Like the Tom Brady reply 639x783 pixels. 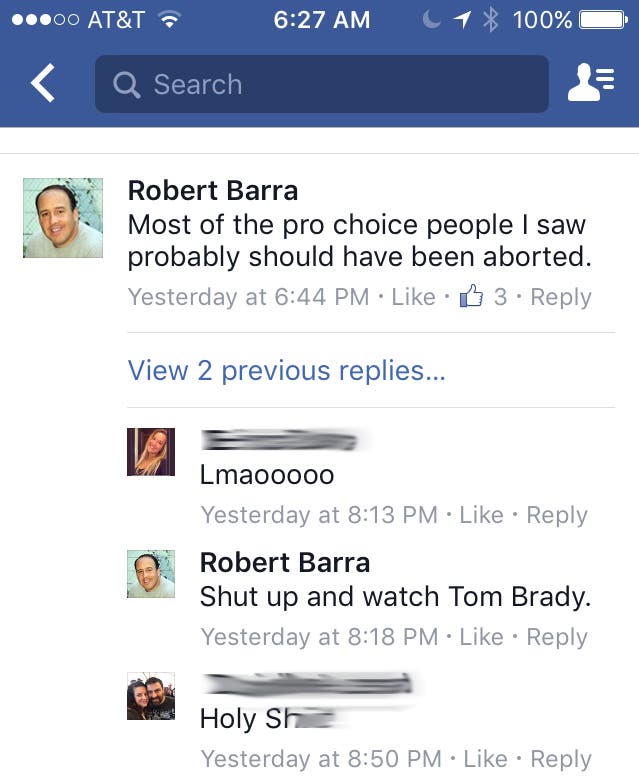tap(481, 637)
